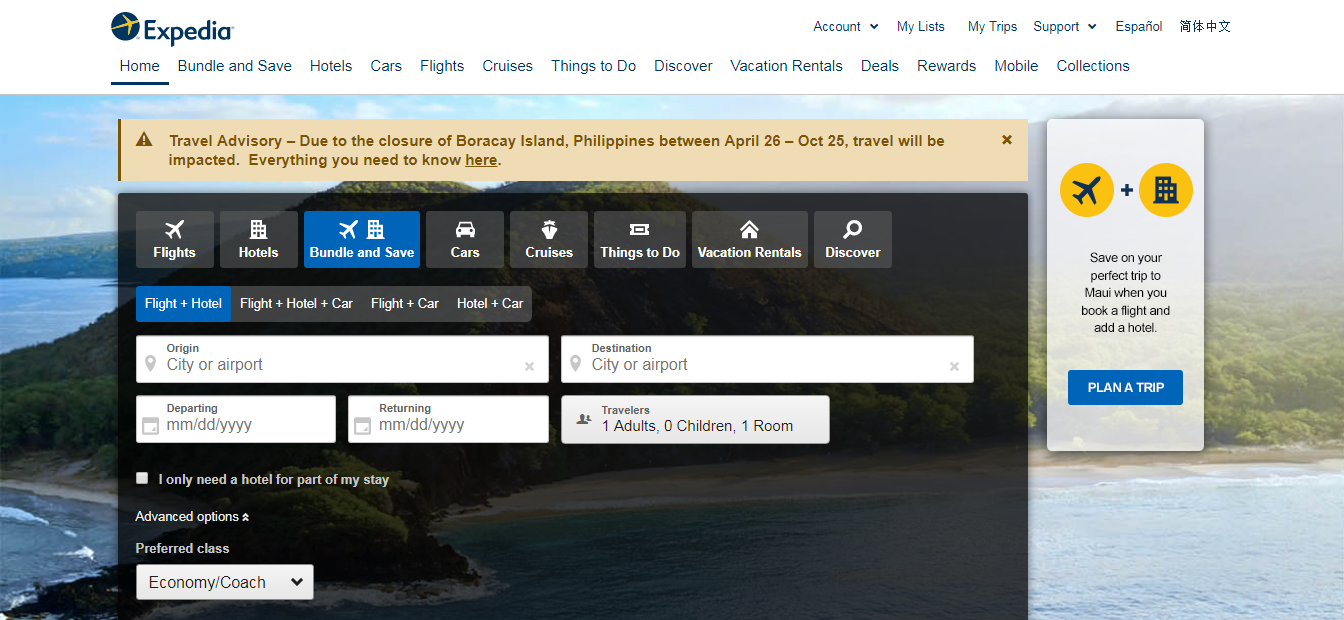1344x620 pixels.
Task: Select the Discover magnifier tab
Action: click(853, 240)
